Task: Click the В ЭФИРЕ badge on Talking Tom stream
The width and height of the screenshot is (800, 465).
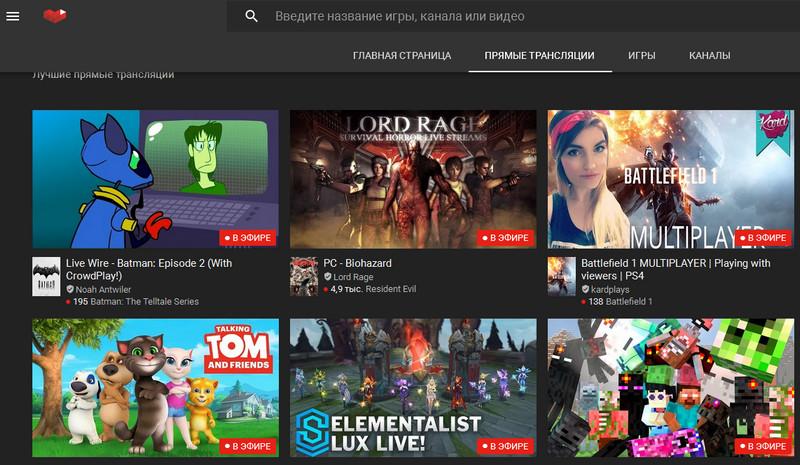Action: coord(248,446)
